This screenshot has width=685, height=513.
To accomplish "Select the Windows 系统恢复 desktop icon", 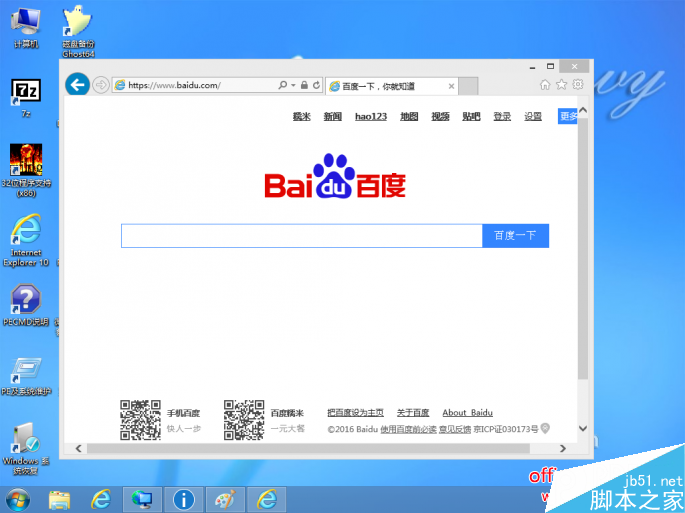I will click(x=26, y=448).
